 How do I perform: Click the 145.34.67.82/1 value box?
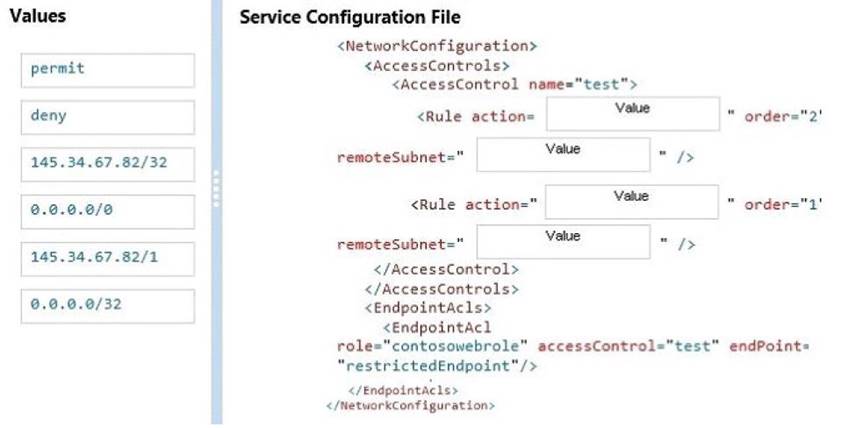coord(107,258)
